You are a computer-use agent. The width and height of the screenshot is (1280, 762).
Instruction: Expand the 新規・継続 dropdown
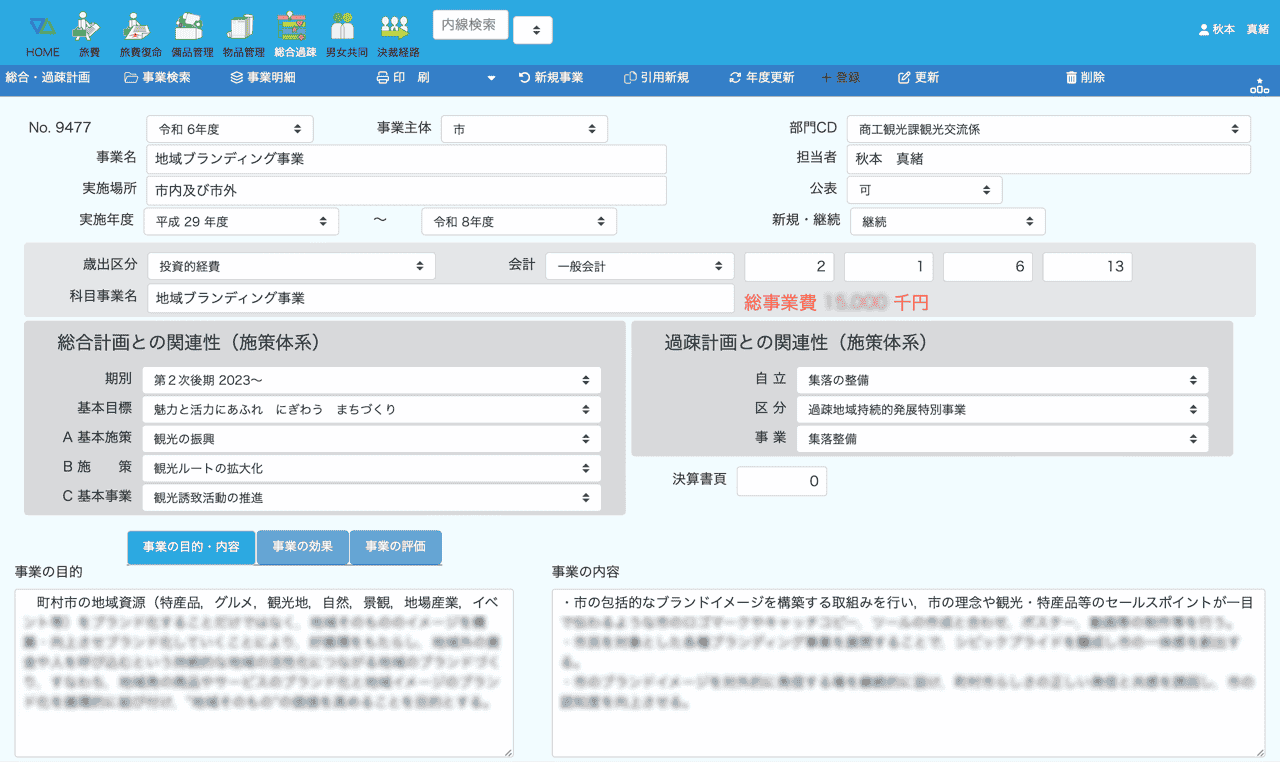(947, 222)
